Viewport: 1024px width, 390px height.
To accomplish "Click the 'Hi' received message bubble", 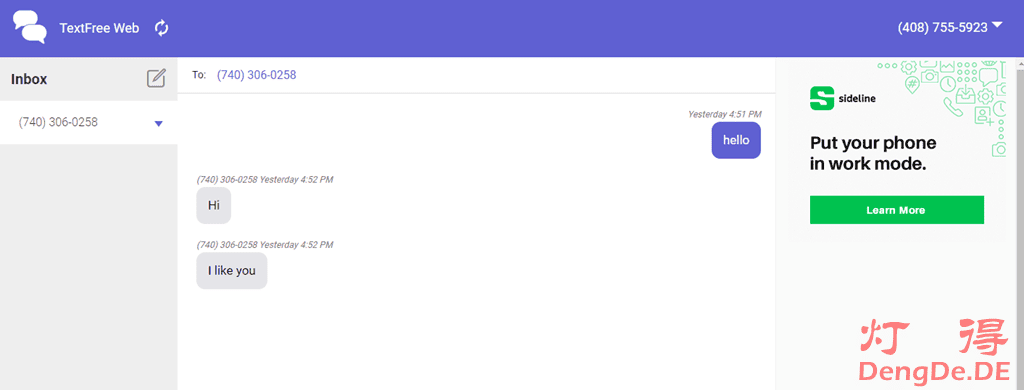I will (214, 205).
